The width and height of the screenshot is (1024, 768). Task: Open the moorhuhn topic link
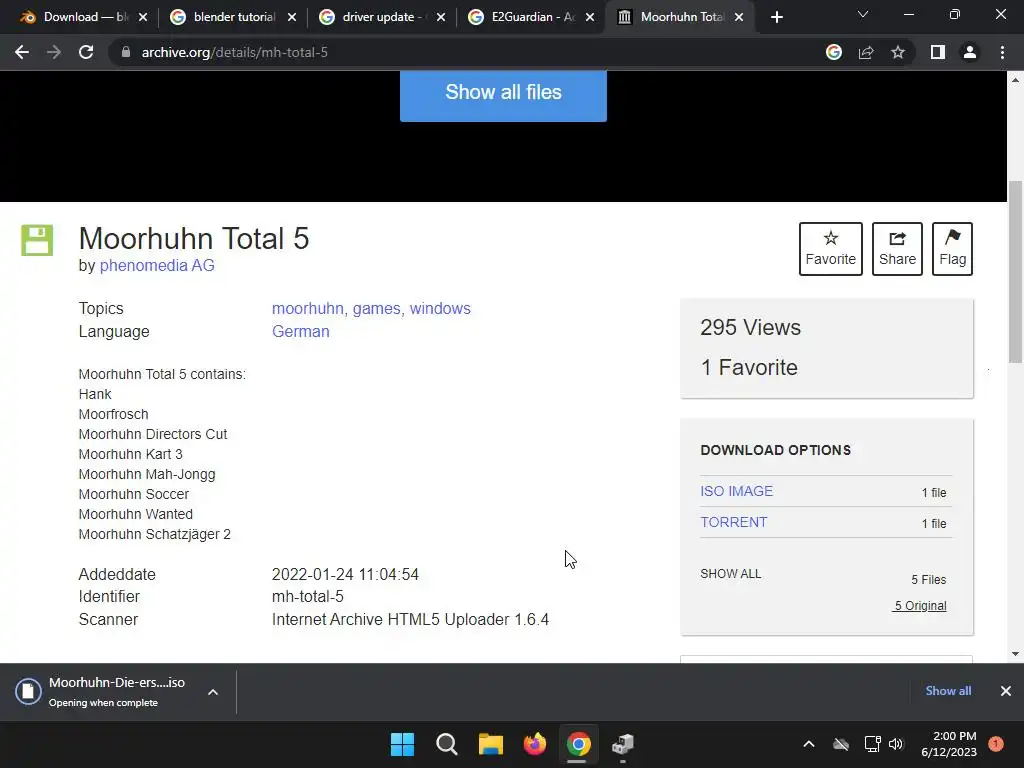tap(308, 308)
